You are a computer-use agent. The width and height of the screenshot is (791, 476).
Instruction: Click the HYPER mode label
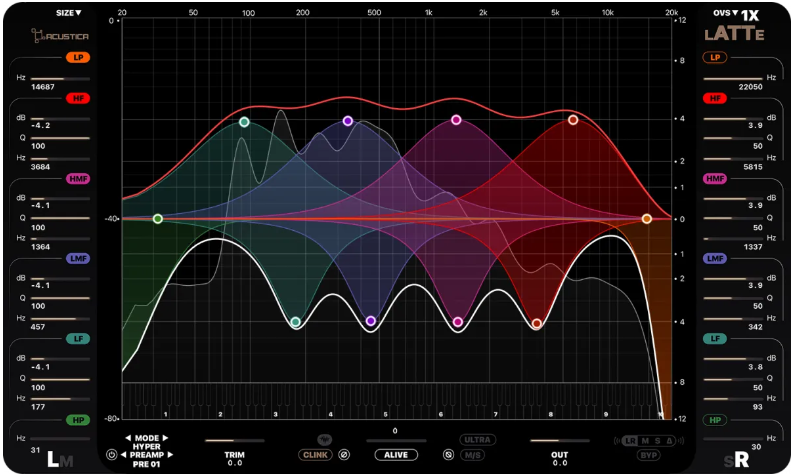pos(146,446)
